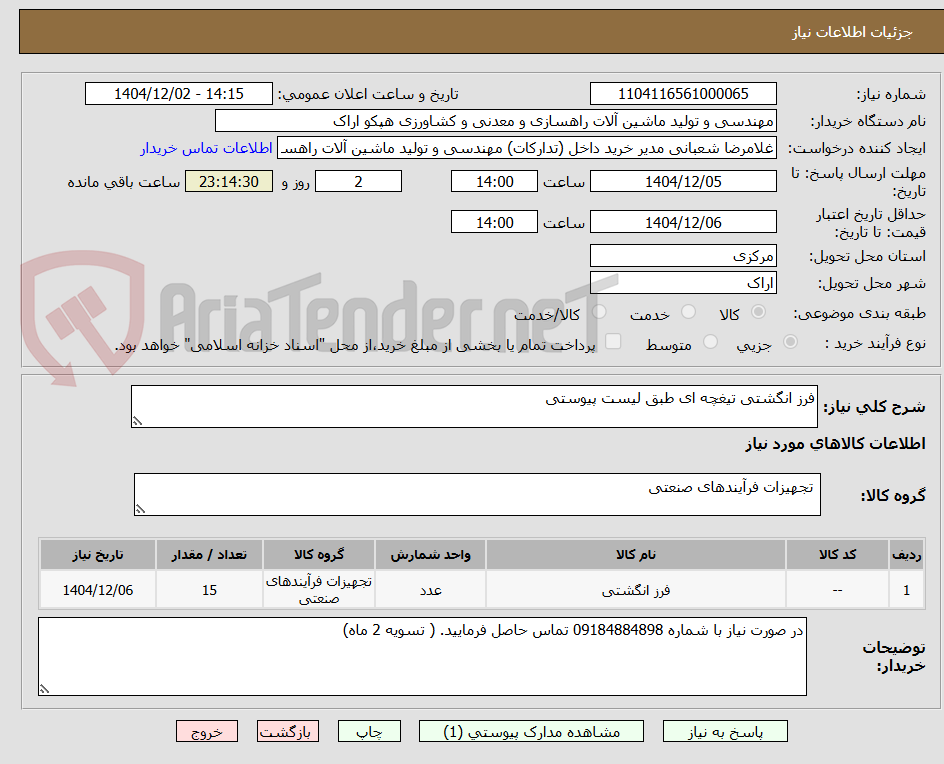944x764 pixels.
Task: Click the announcement date field 1404/12/02 - 14:15
Action: point(179,94)
